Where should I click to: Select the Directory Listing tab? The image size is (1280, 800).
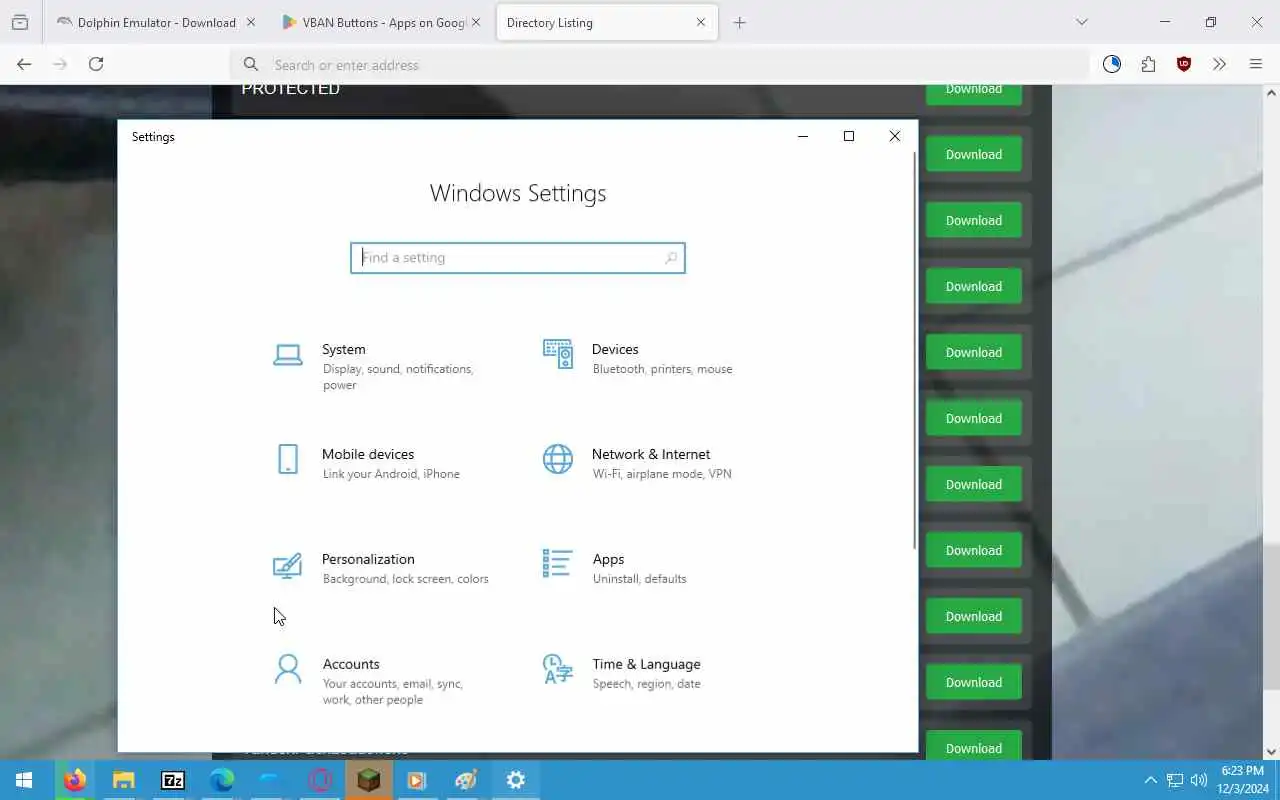607,22
